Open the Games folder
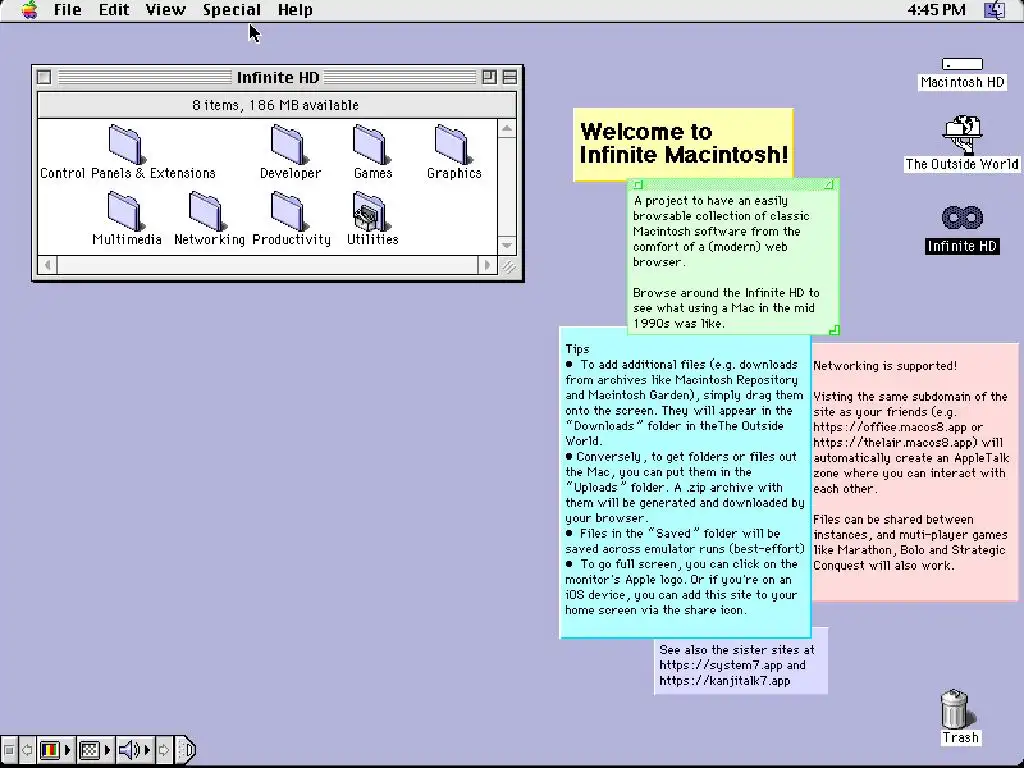This screenshot has width=1024, height=768. (370, 144)
